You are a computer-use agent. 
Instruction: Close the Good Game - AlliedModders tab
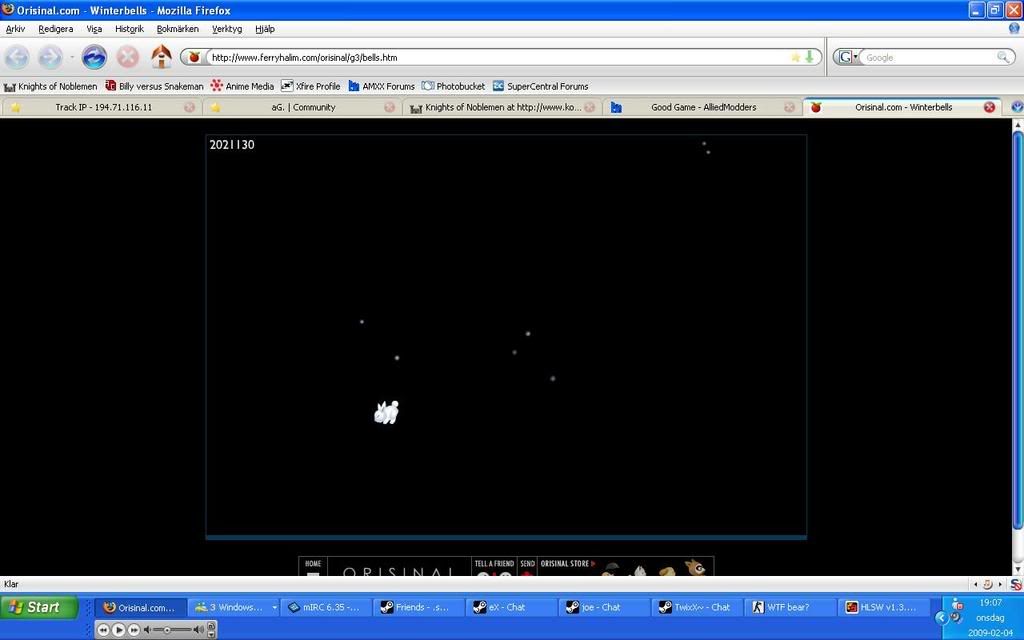click(789, 107)
